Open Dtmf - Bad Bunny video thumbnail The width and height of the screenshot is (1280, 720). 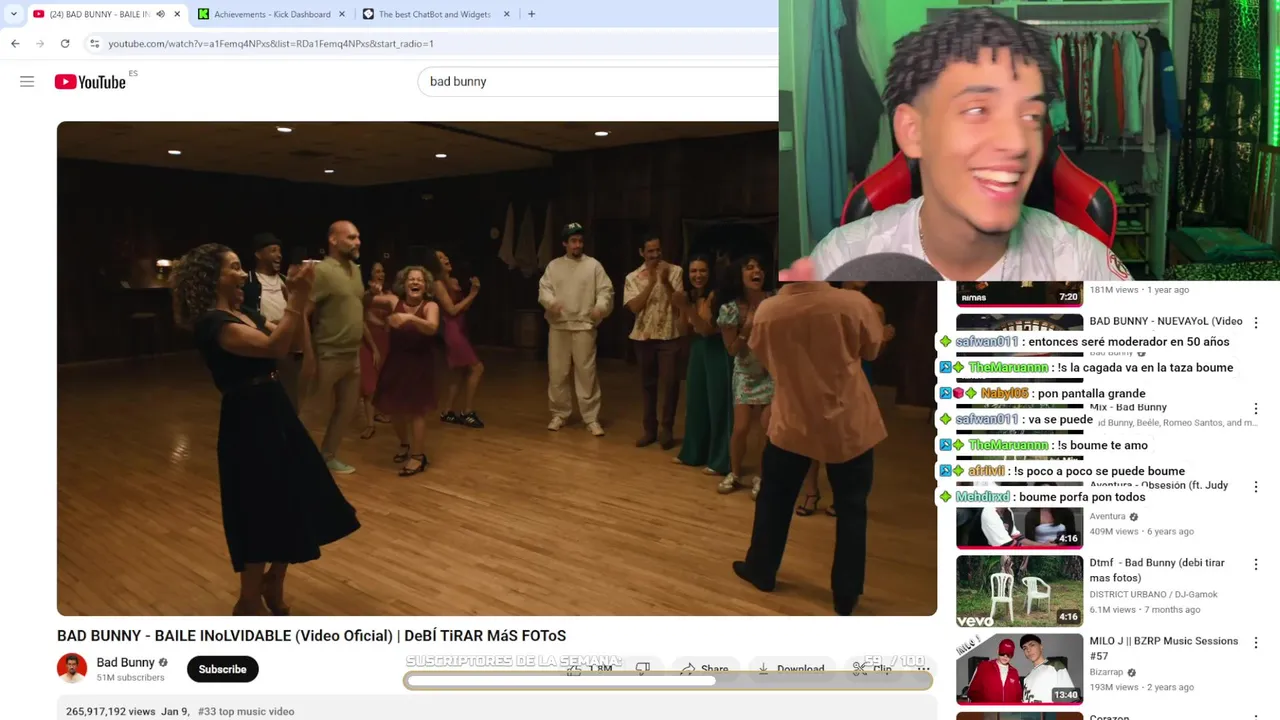tap(1019, 591)
